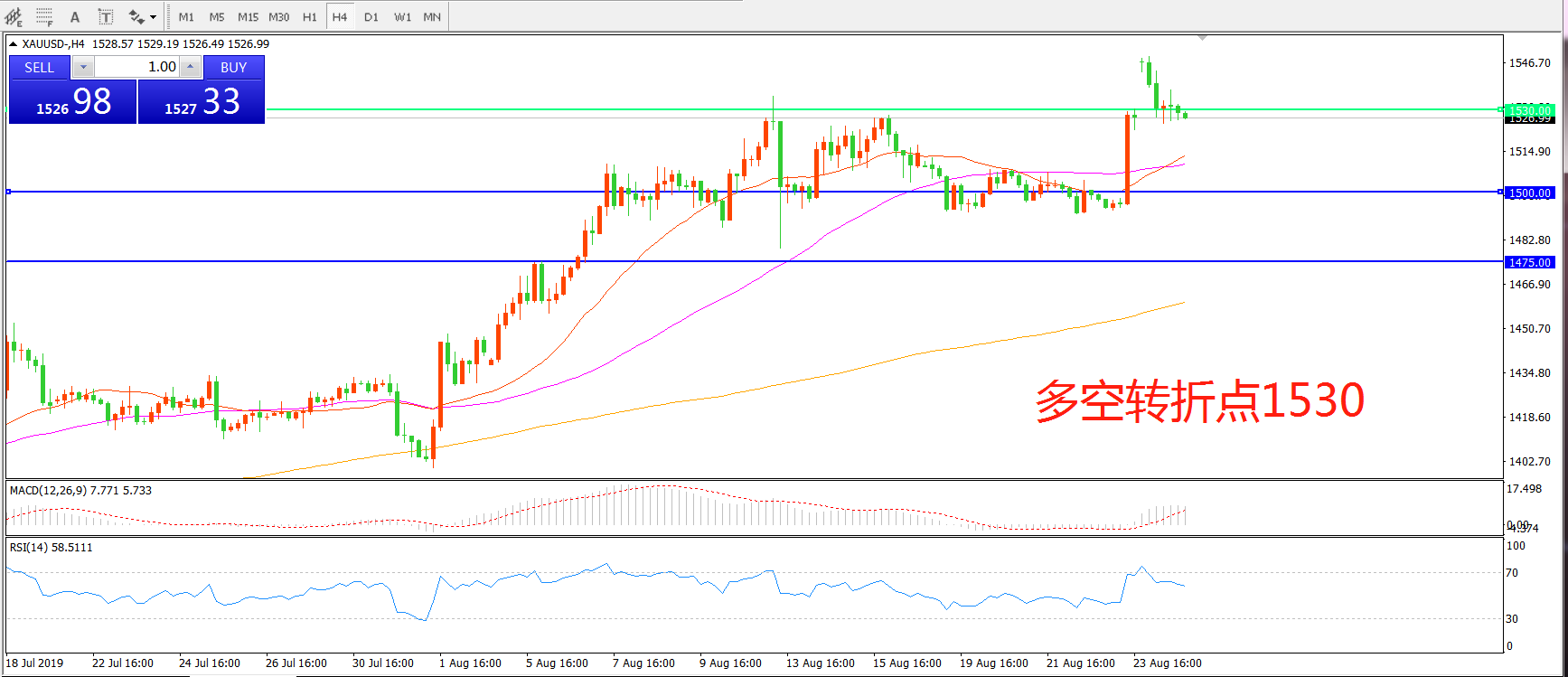1568x677 pixels.
Task: Switch to the M1 timeframe
Action: point(186,16)
